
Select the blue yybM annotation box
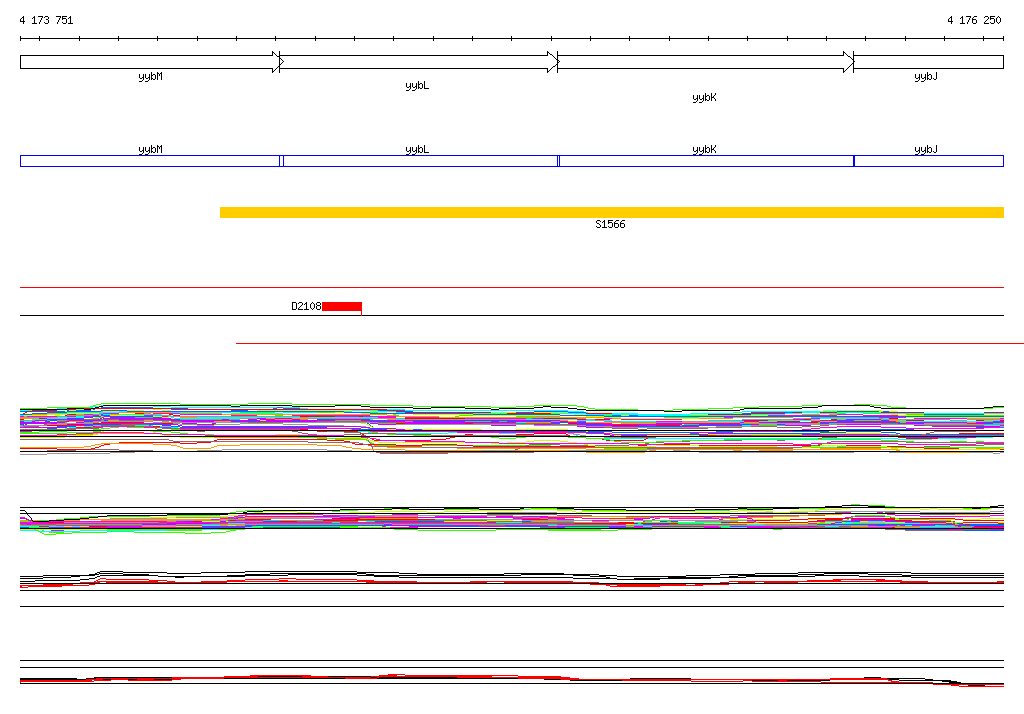[150, 161]
